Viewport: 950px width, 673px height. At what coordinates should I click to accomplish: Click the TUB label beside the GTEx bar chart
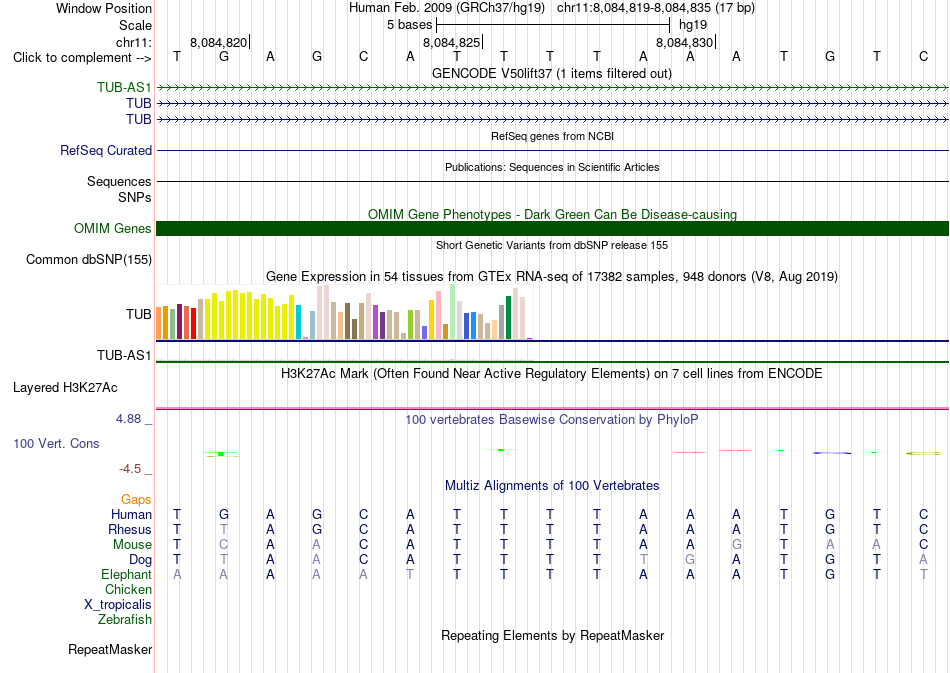[x=138, y=314]
